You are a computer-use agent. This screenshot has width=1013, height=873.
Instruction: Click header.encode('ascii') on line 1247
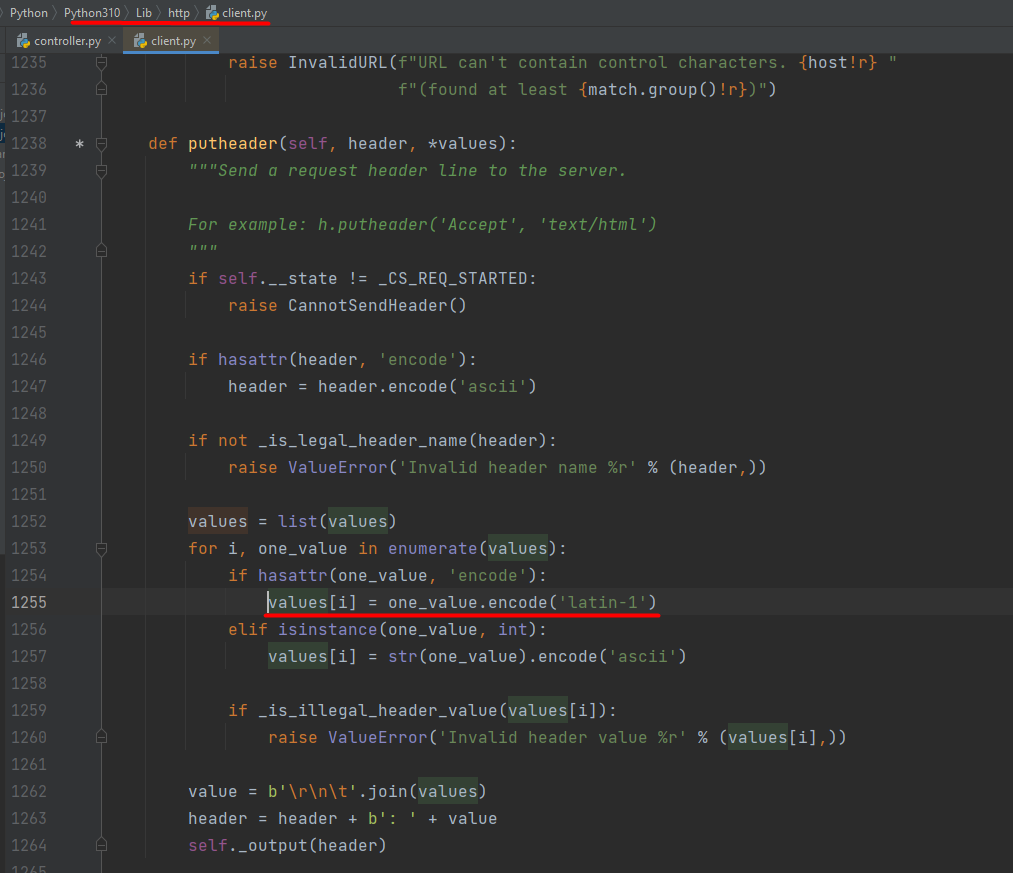[428, 386]
